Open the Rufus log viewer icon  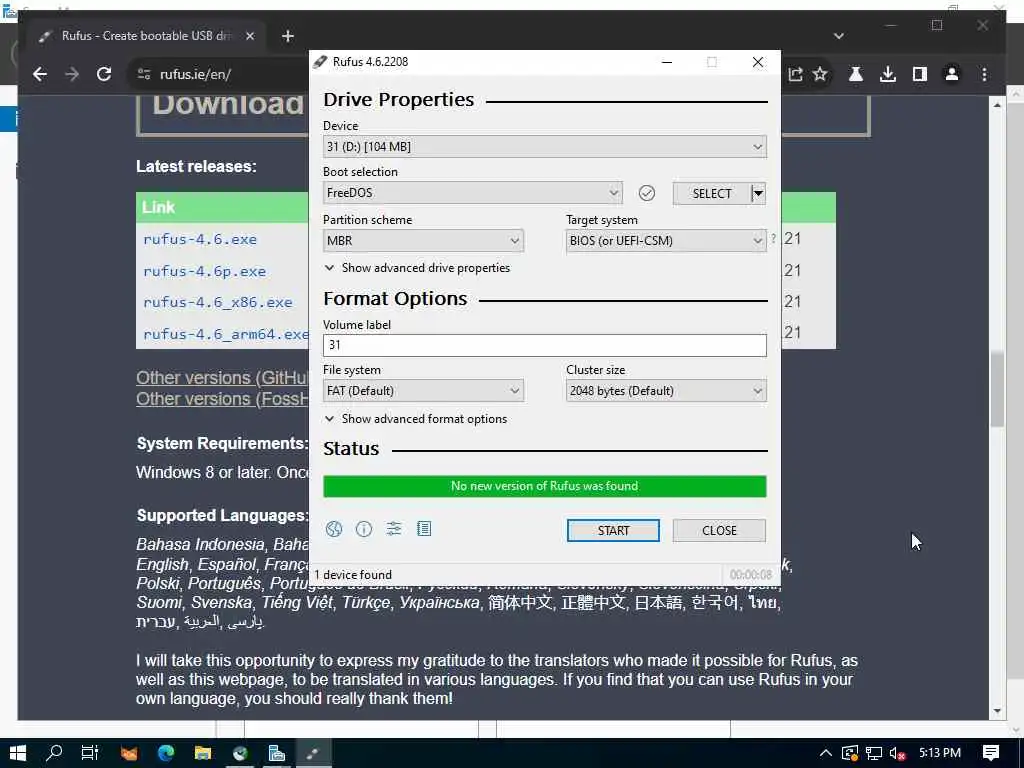click(x=424, y=529)
